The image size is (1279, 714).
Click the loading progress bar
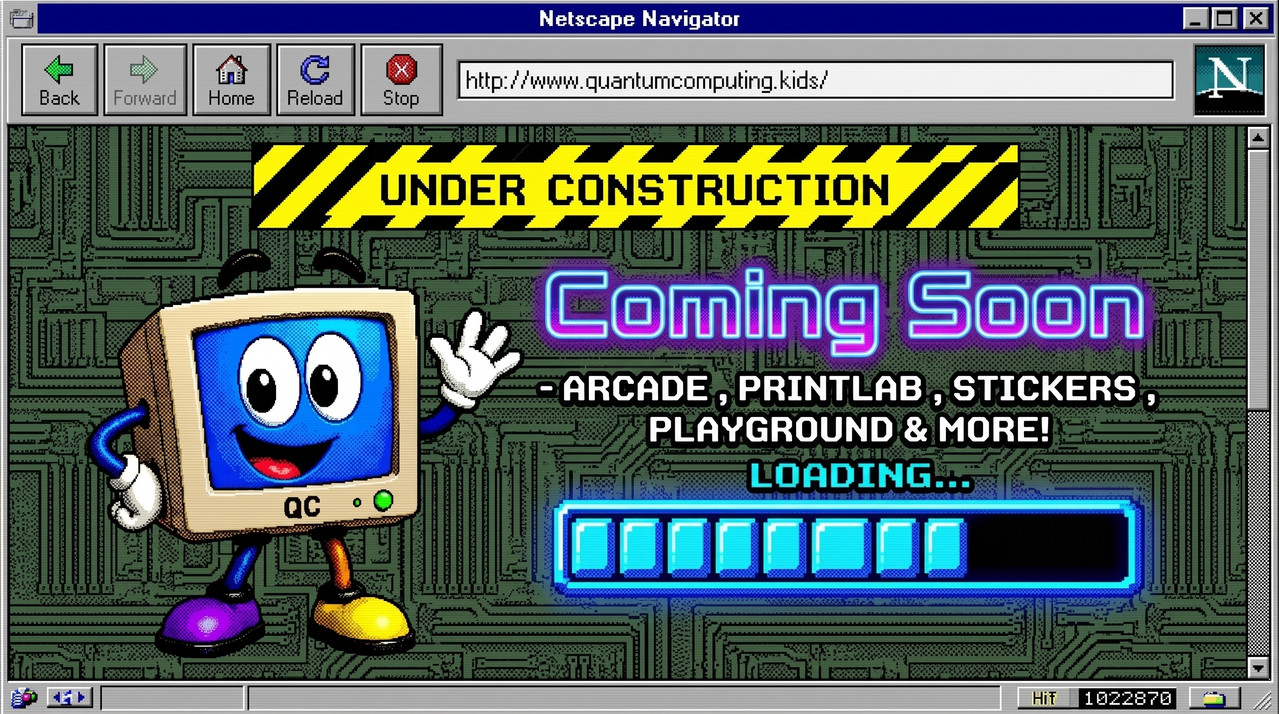tap(847, 546)
